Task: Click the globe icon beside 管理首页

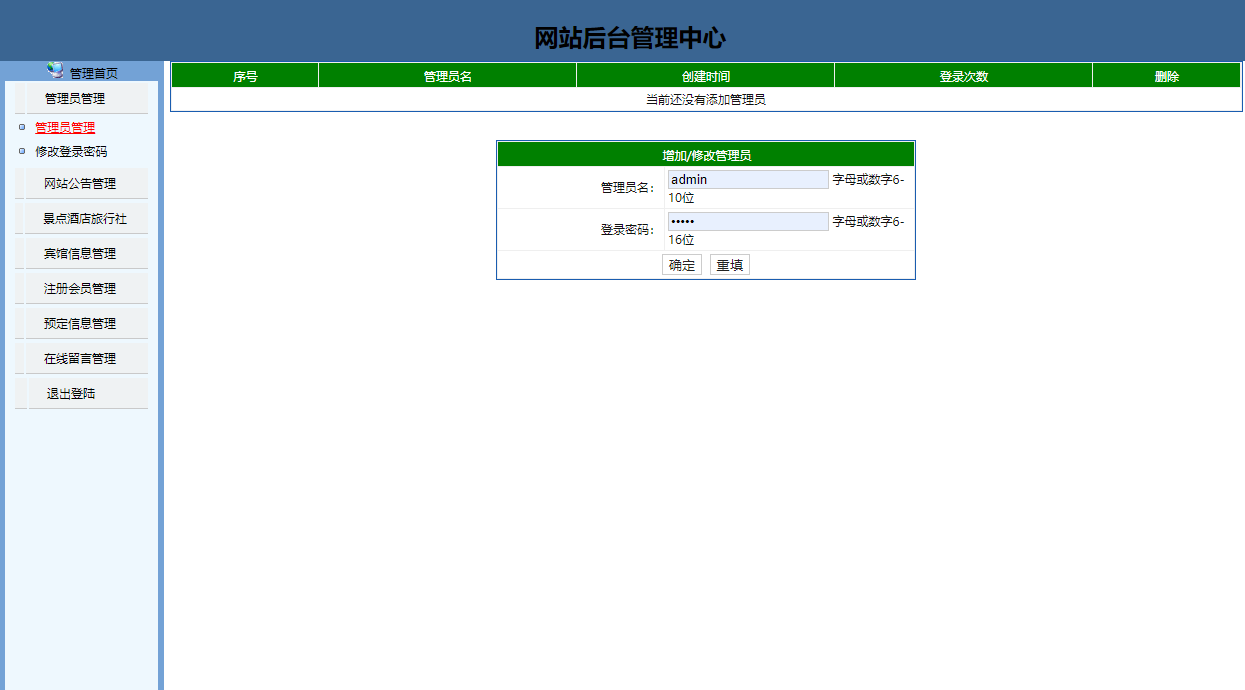Action: point(56,69)
